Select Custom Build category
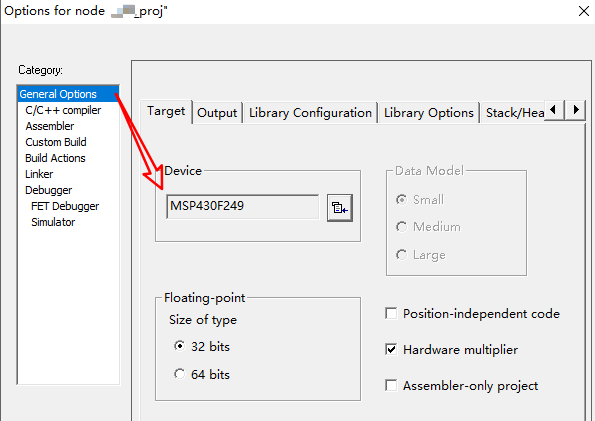The width and height of the screenshot is (595, 421). coord(56,142)
